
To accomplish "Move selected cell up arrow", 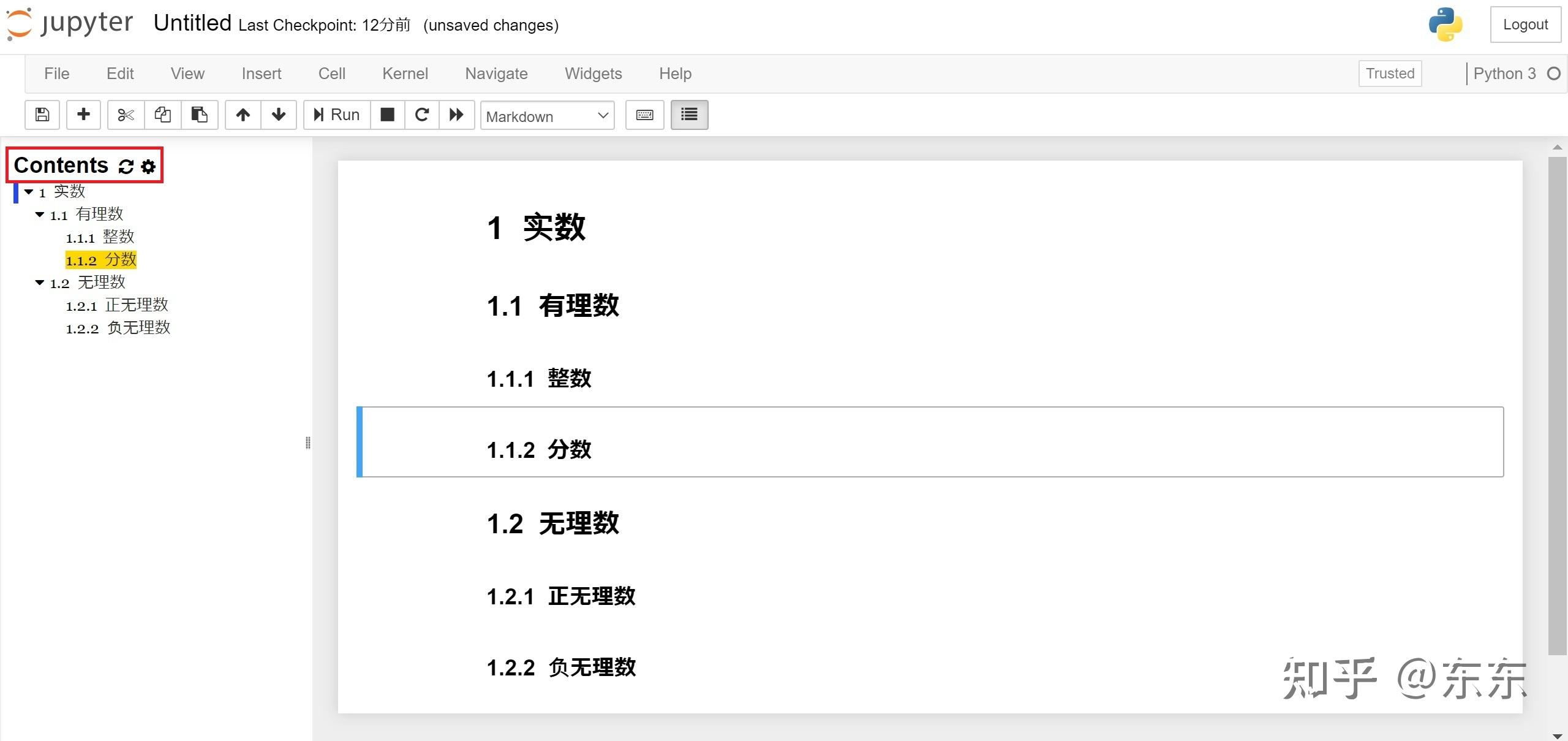I will (x=243, y=115).
